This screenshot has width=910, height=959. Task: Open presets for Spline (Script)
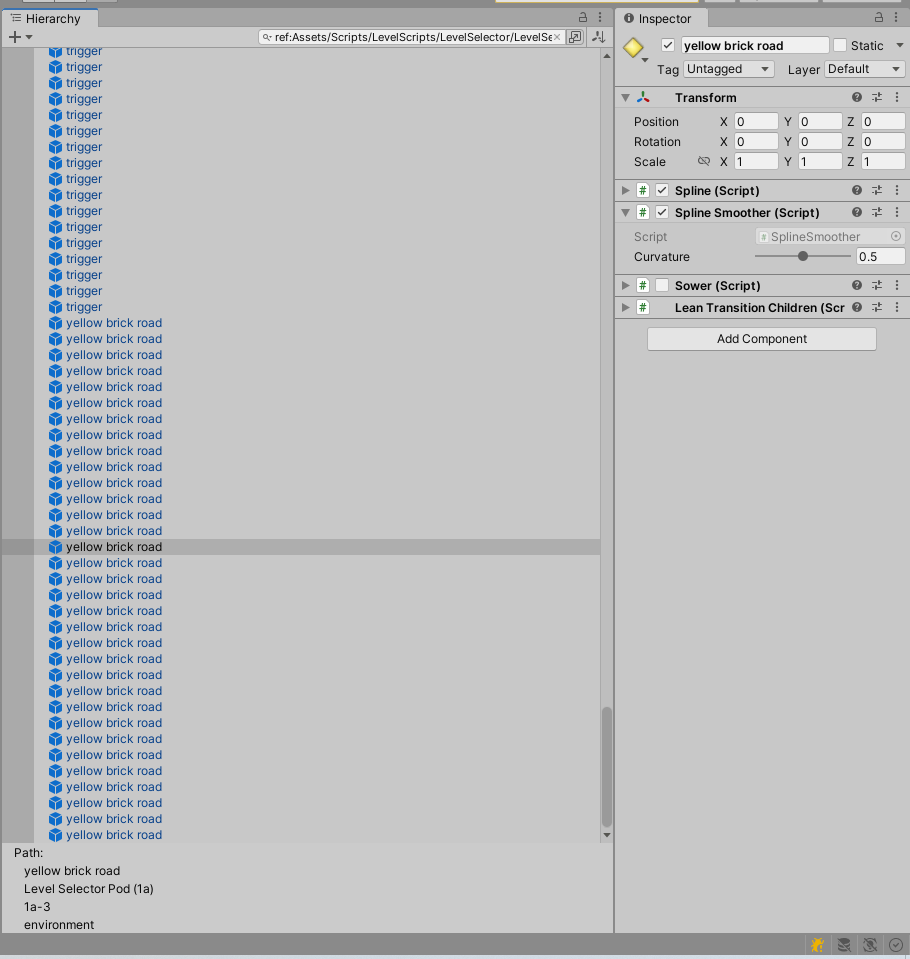pyautogui.click(x=877, y=190)
